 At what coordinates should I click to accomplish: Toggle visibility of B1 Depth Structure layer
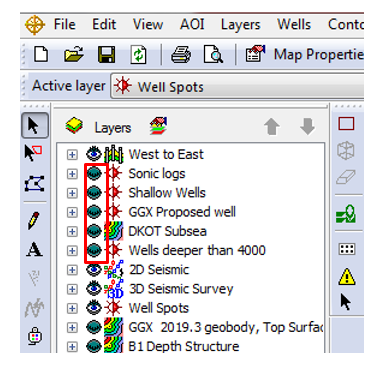point(94,346)
